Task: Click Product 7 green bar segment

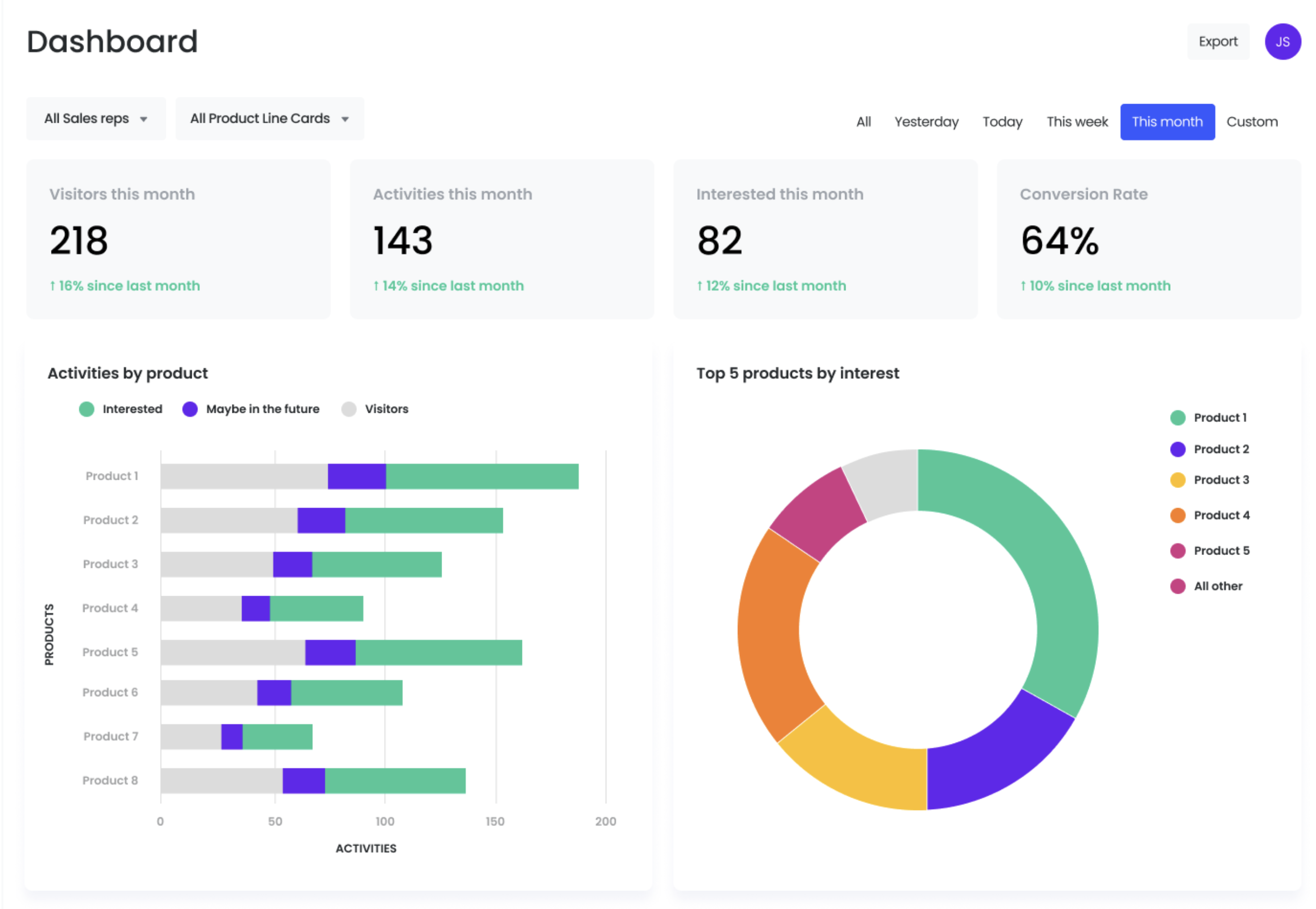Action: 277,736
